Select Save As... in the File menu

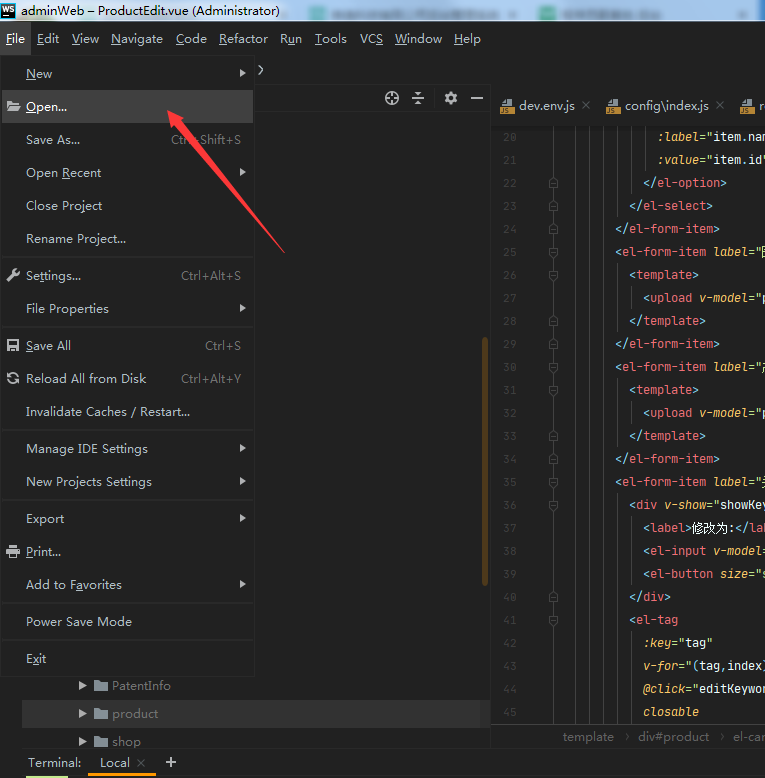click(128, 139)
